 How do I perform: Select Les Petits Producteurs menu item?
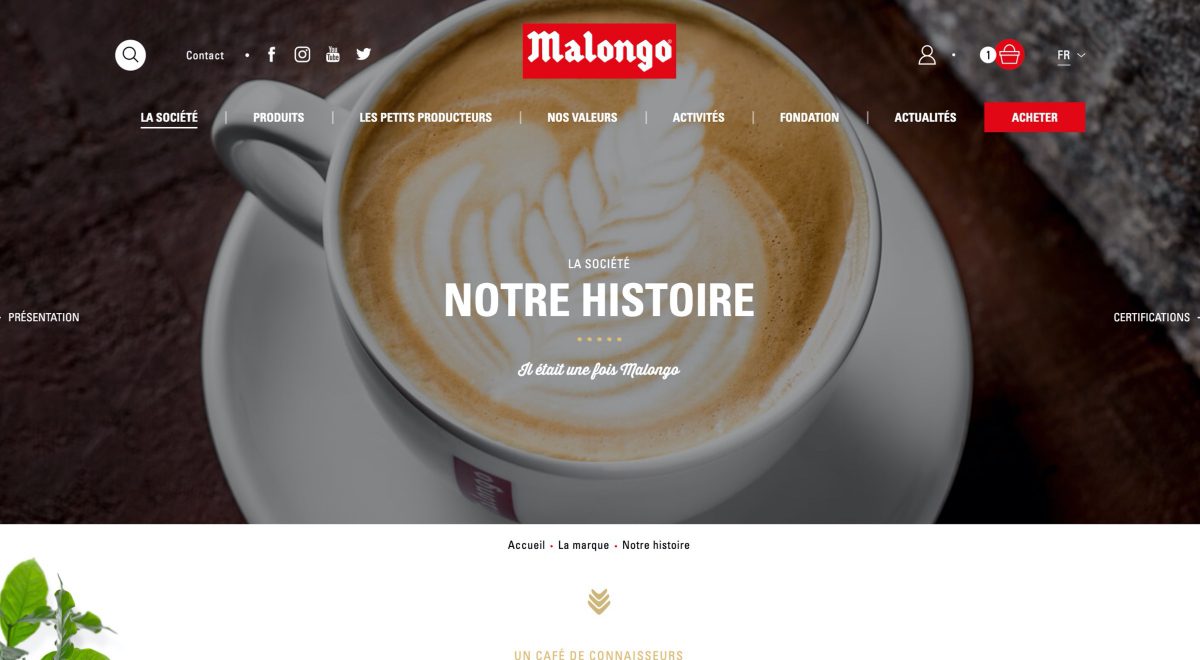[426, 118]
